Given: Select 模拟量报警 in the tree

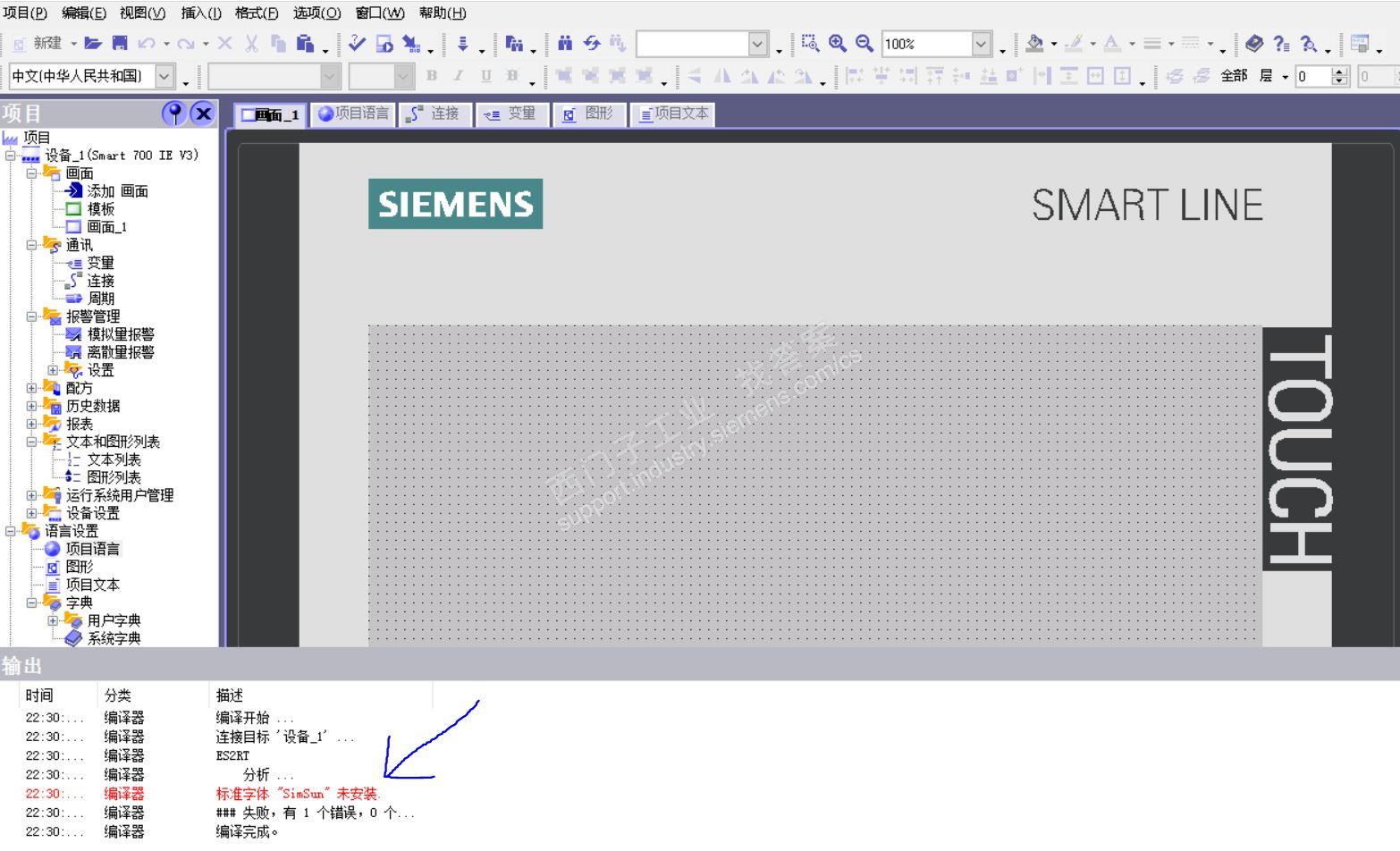Looking at the screenshot, I should [121, 334].
